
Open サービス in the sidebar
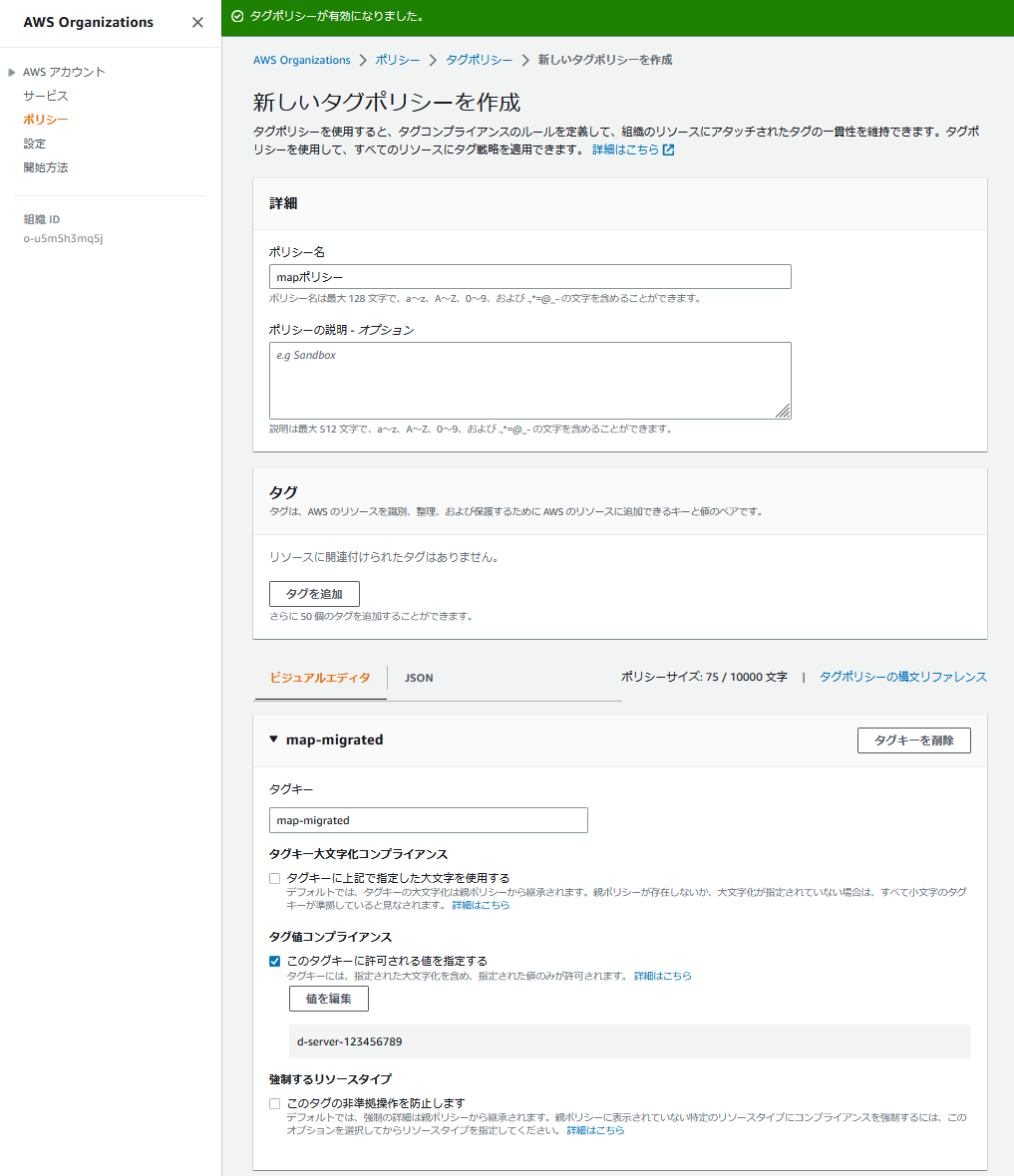point(46,96)
